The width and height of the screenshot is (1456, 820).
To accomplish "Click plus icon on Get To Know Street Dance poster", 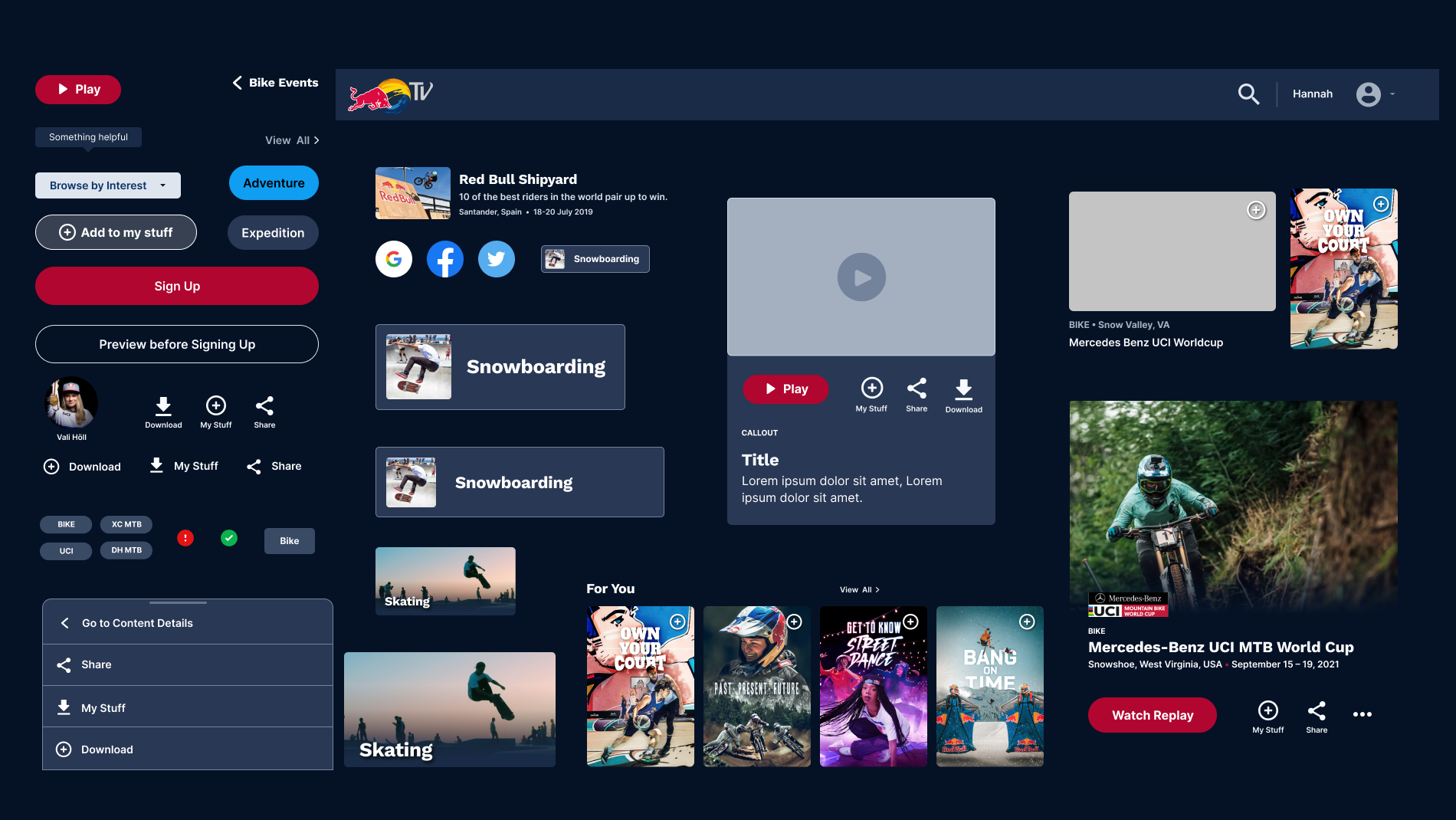I will click(x=910, y=622).
